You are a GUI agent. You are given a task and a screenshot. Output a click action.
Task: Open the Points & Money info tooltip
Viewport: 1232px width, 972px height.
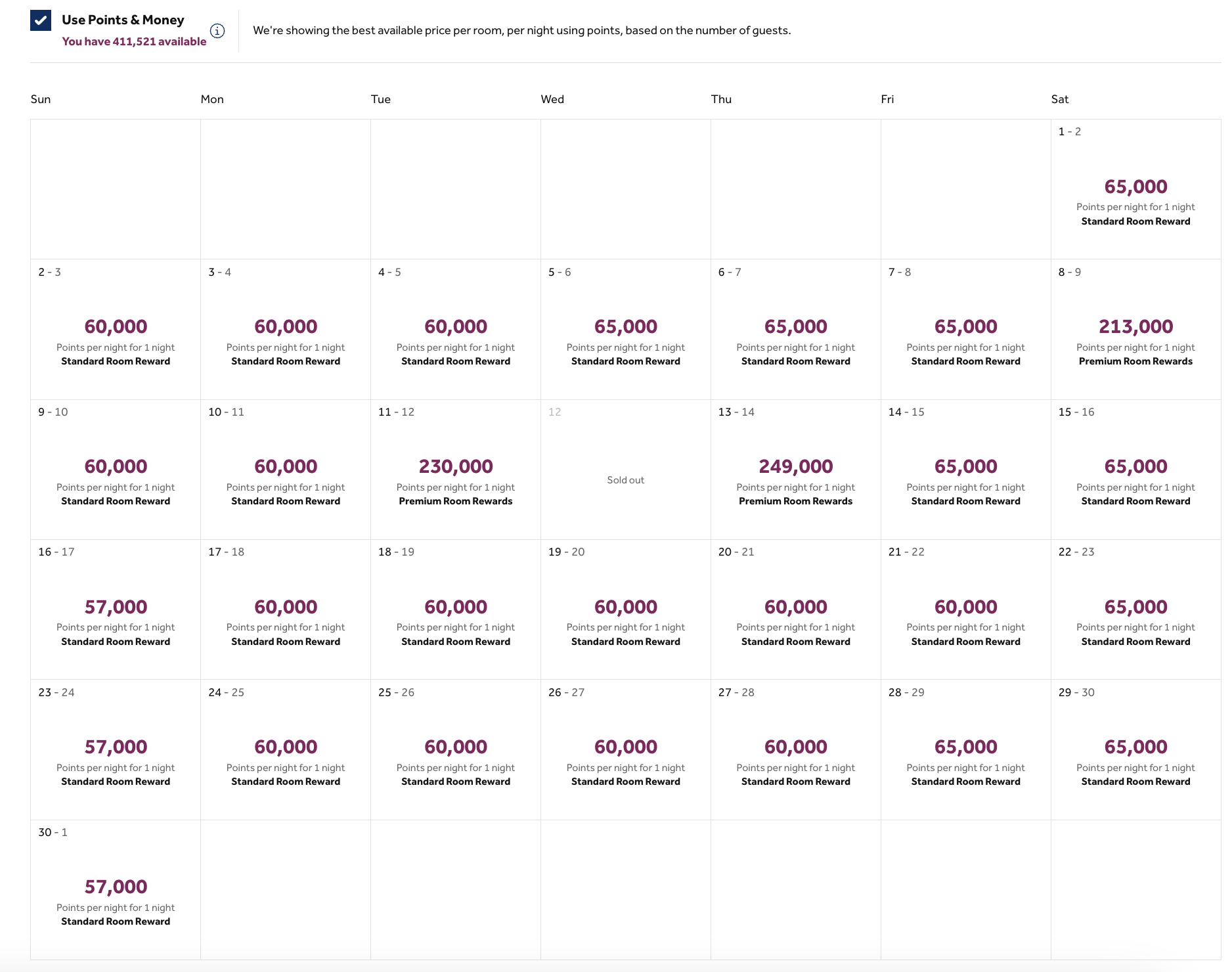217,30
